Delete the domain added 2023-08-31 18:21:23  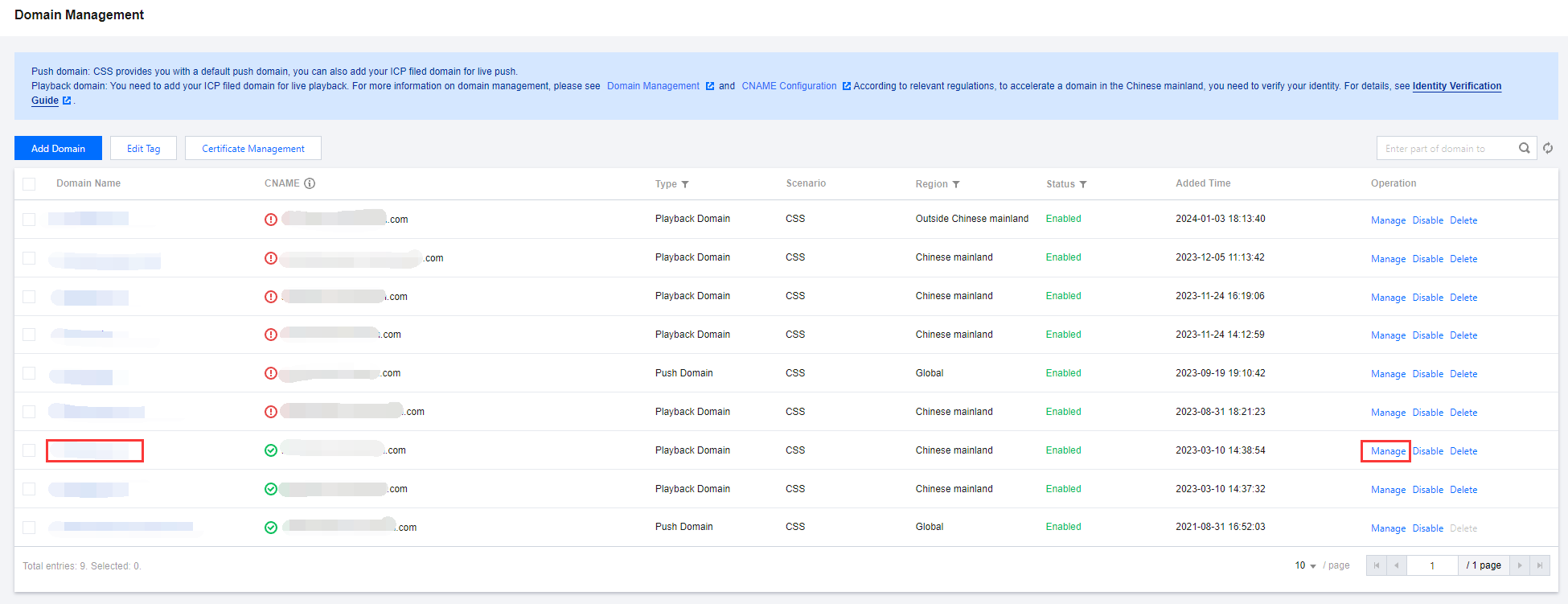pos(1463,413)
